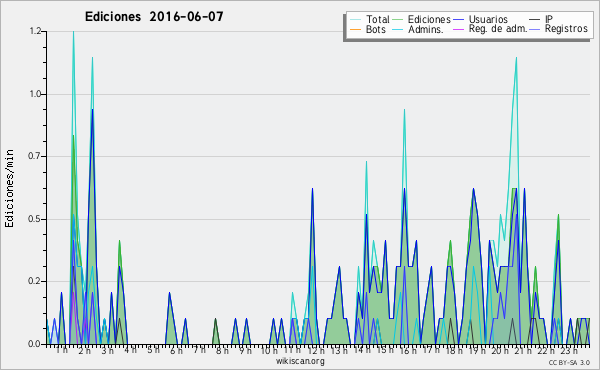Click the 12 h time axis marker
Image resolution: width=600 pixels, height=370 pixels.
[316, 350]
